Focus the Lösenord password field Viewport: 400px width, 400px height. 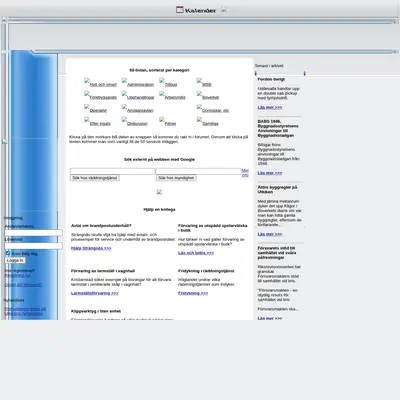pyautogui.click(x=33, y=246)
